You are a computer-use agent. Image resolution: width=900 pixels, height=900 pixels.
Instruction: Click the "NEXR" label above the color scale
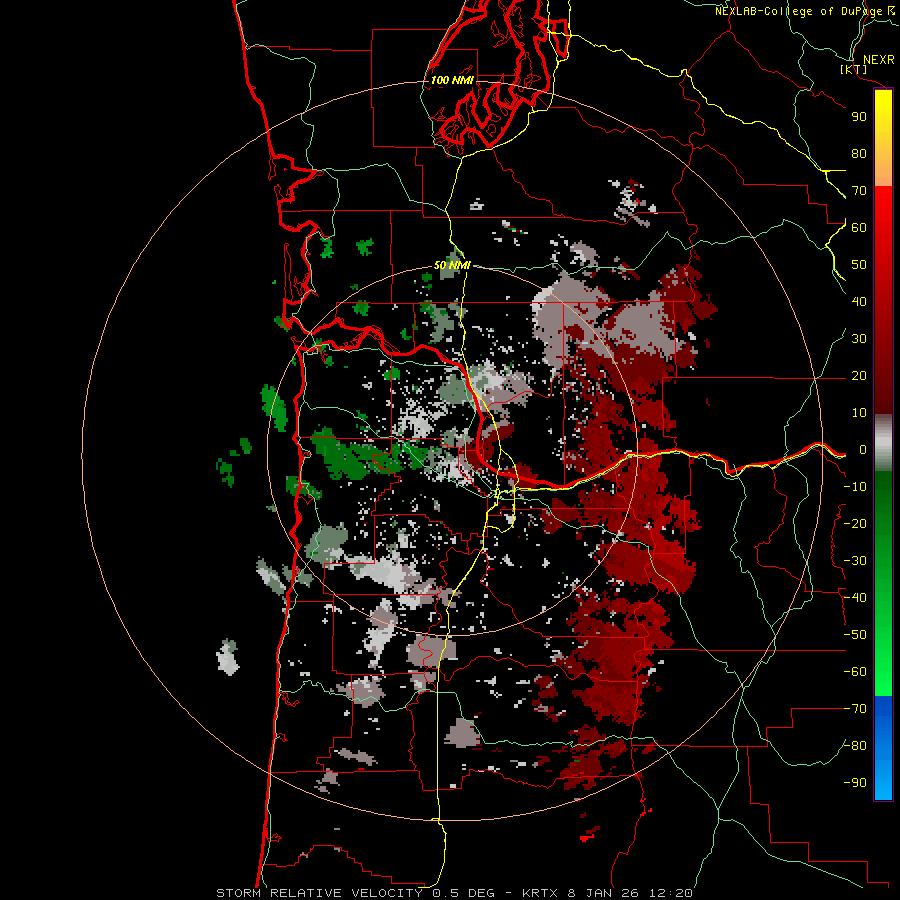(879, 59)
